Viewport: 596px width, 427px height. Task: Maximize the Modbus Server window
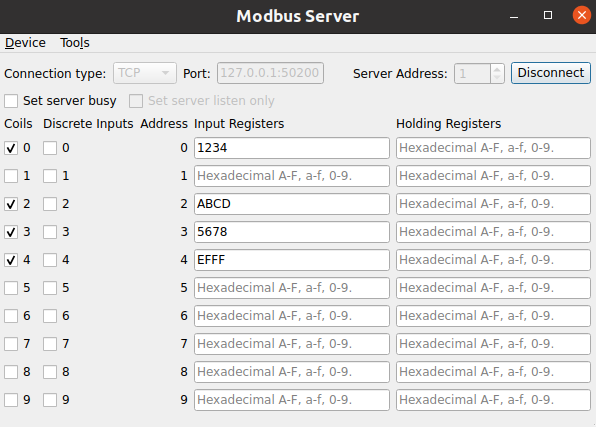pyautogui.click(x=548, y=15)
